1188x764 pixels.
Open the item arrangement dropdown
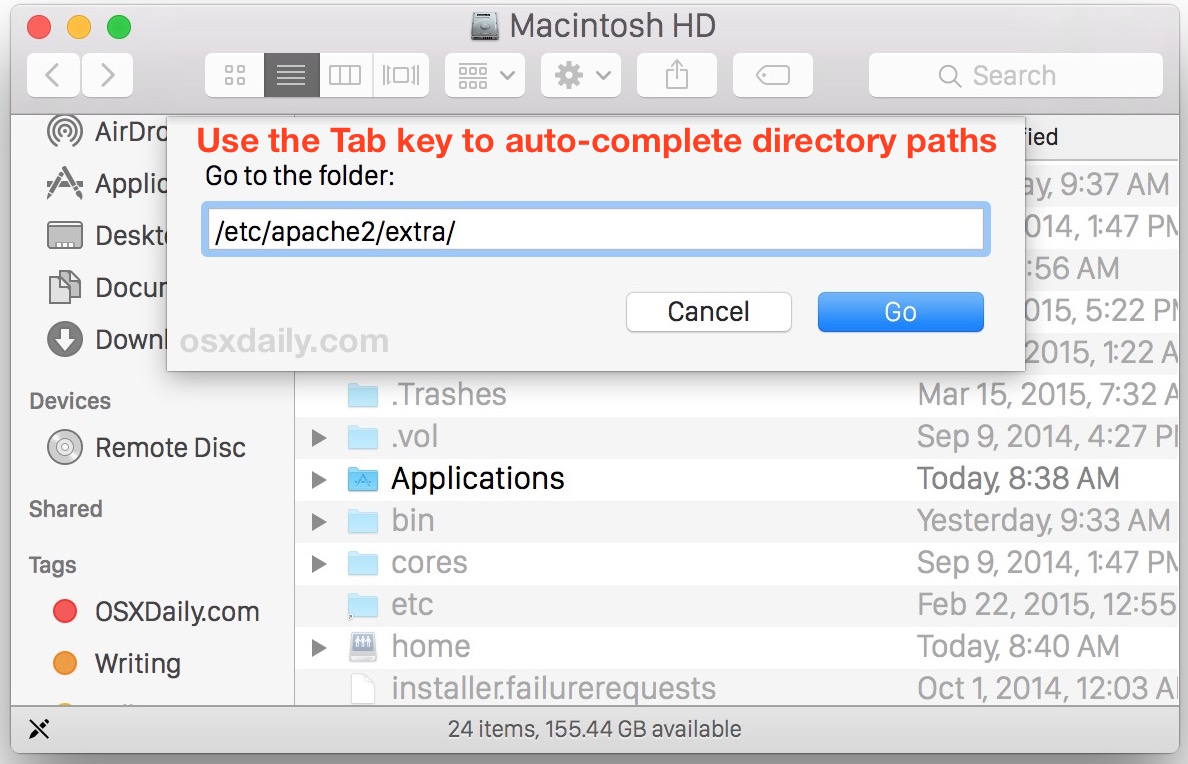(x=485, y=75)
